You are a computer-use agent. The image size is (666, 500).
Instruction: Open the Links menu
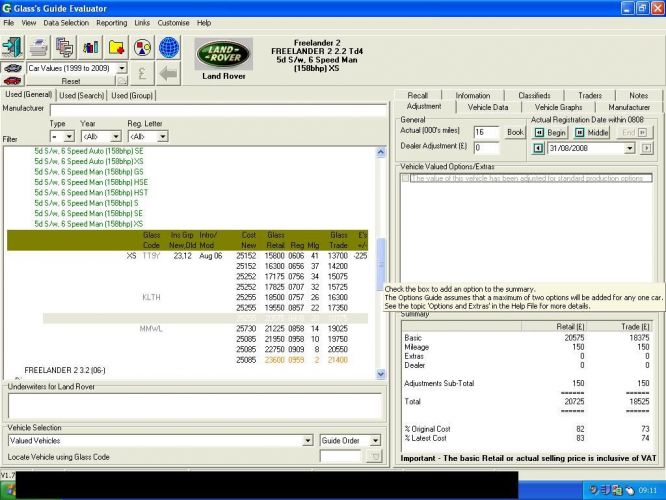[142, 23]
